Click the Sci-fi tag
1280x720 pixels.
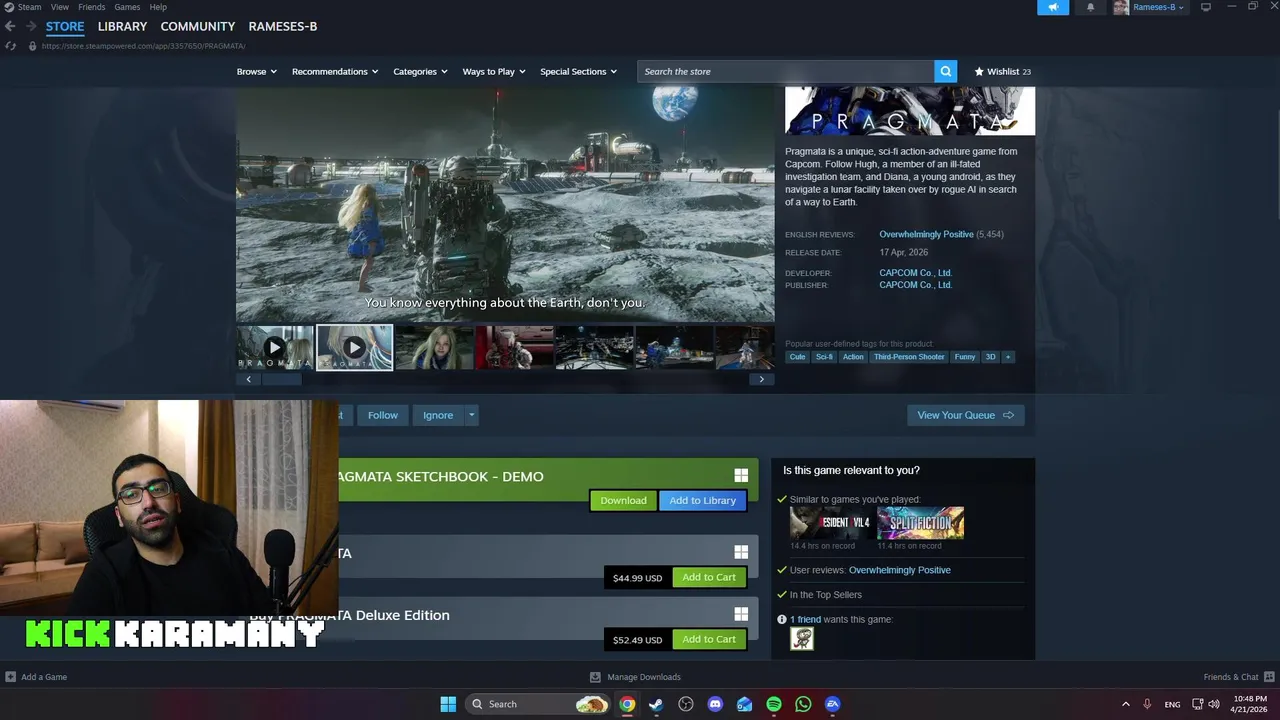pyautogui.click(x=824, y=357)
